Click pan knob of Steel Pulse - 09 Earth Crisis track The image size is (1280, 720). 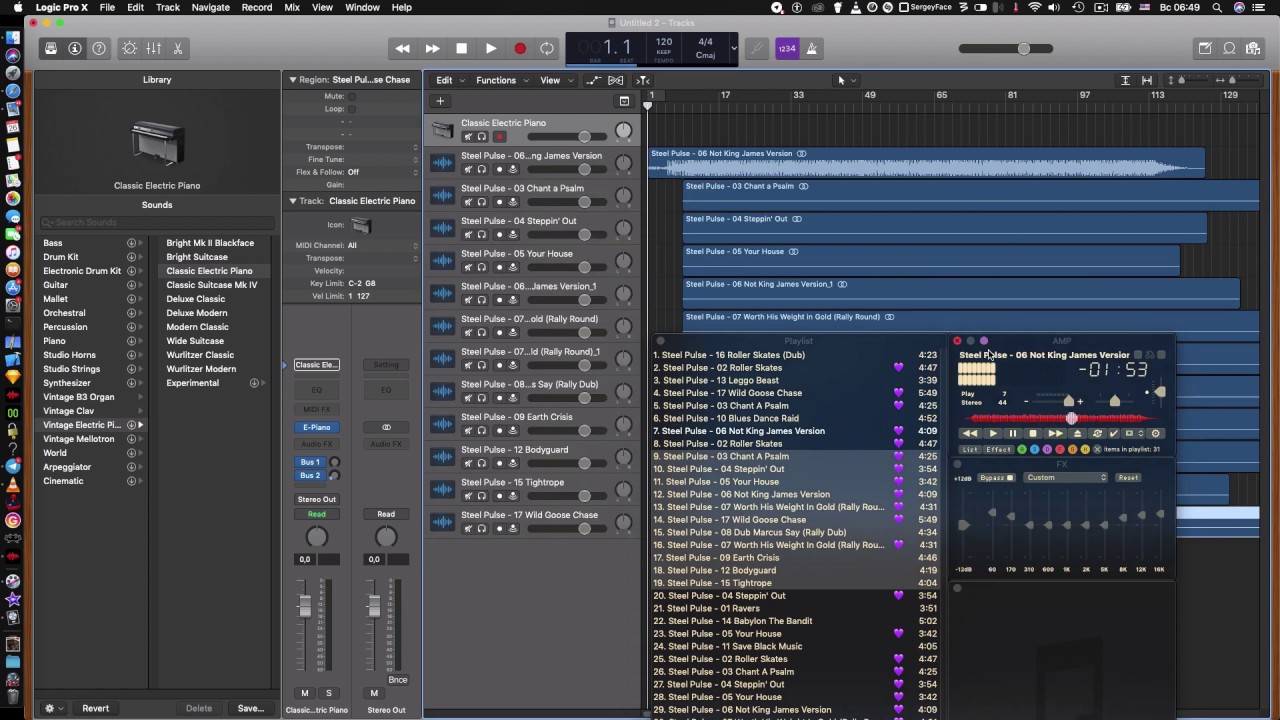coord(624,424)
